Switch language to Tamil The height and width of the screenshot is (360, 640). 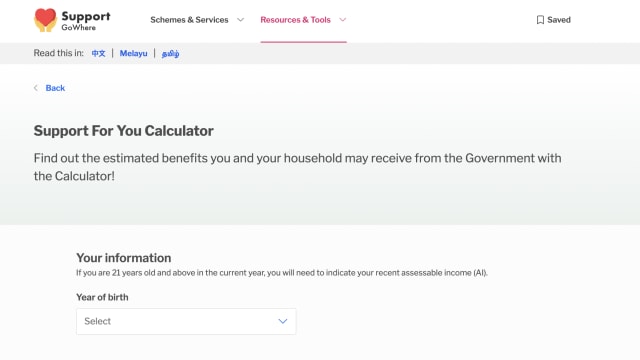(170, 53)
